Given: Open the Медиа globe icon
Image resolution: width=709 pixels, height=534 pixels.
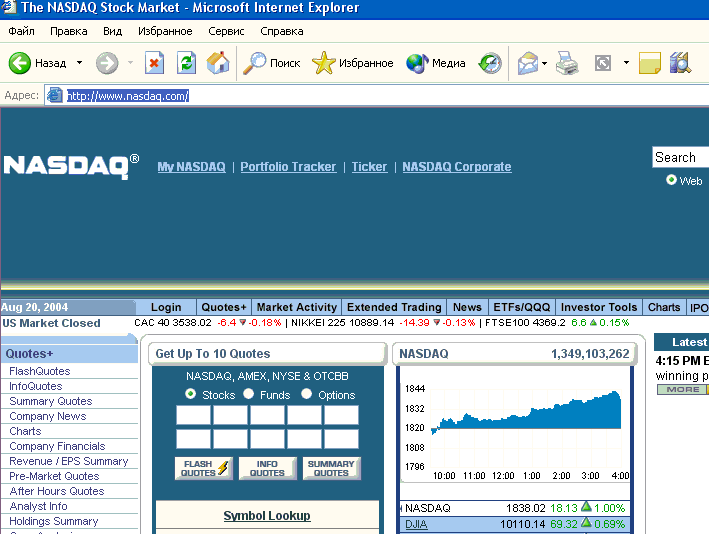Looking at the screenshot, I should [x=417, y=63].
